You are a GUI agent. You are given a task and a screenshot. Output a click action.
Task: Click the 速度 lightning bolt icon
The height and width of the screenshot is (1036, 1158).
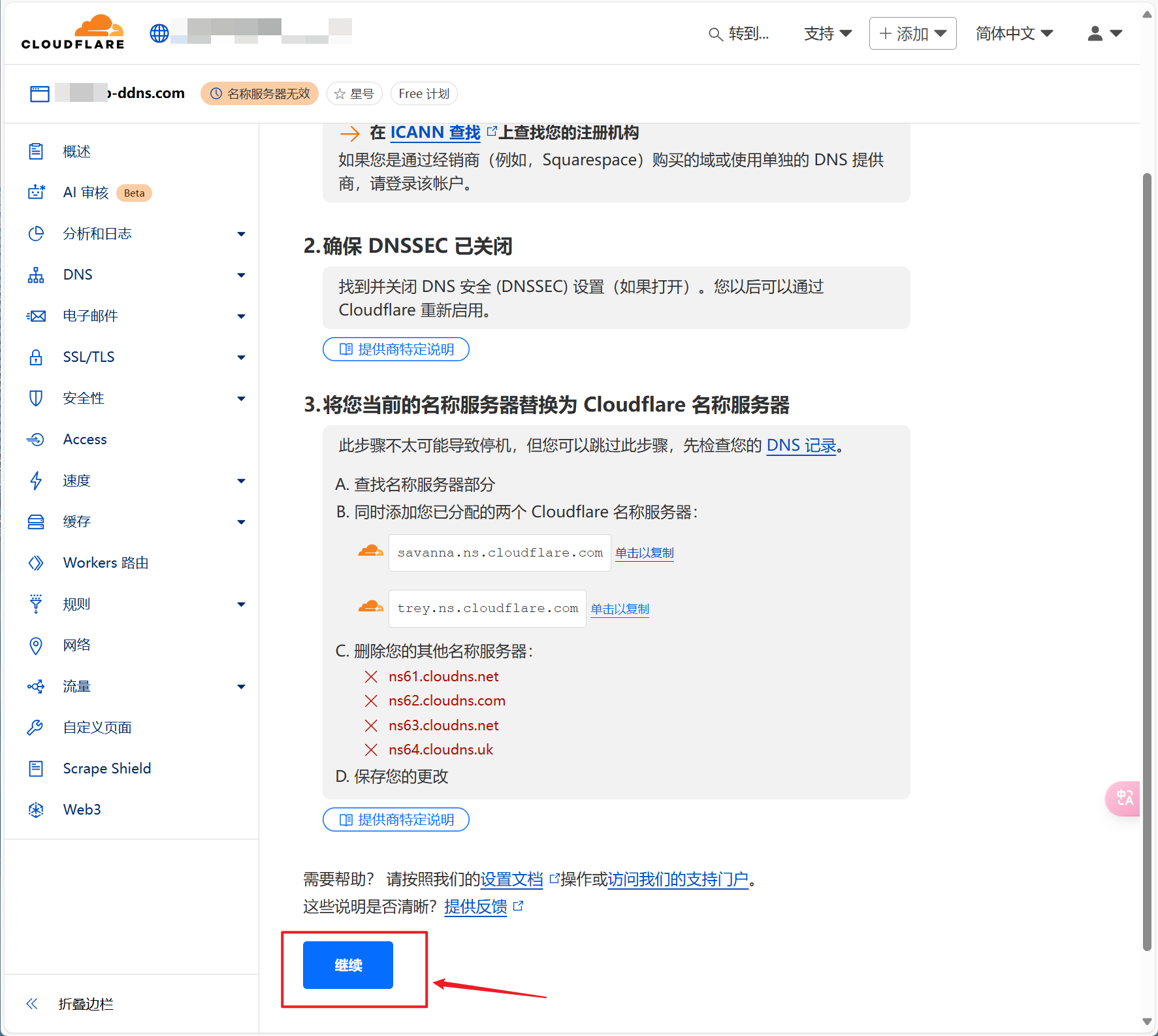[x=36, y=481]
